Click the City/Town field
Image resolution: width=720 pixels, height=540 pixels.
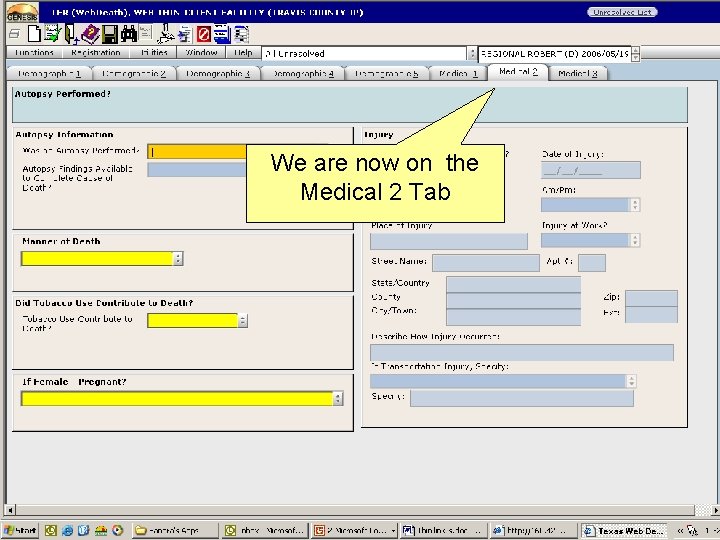(x=513, y=317)
